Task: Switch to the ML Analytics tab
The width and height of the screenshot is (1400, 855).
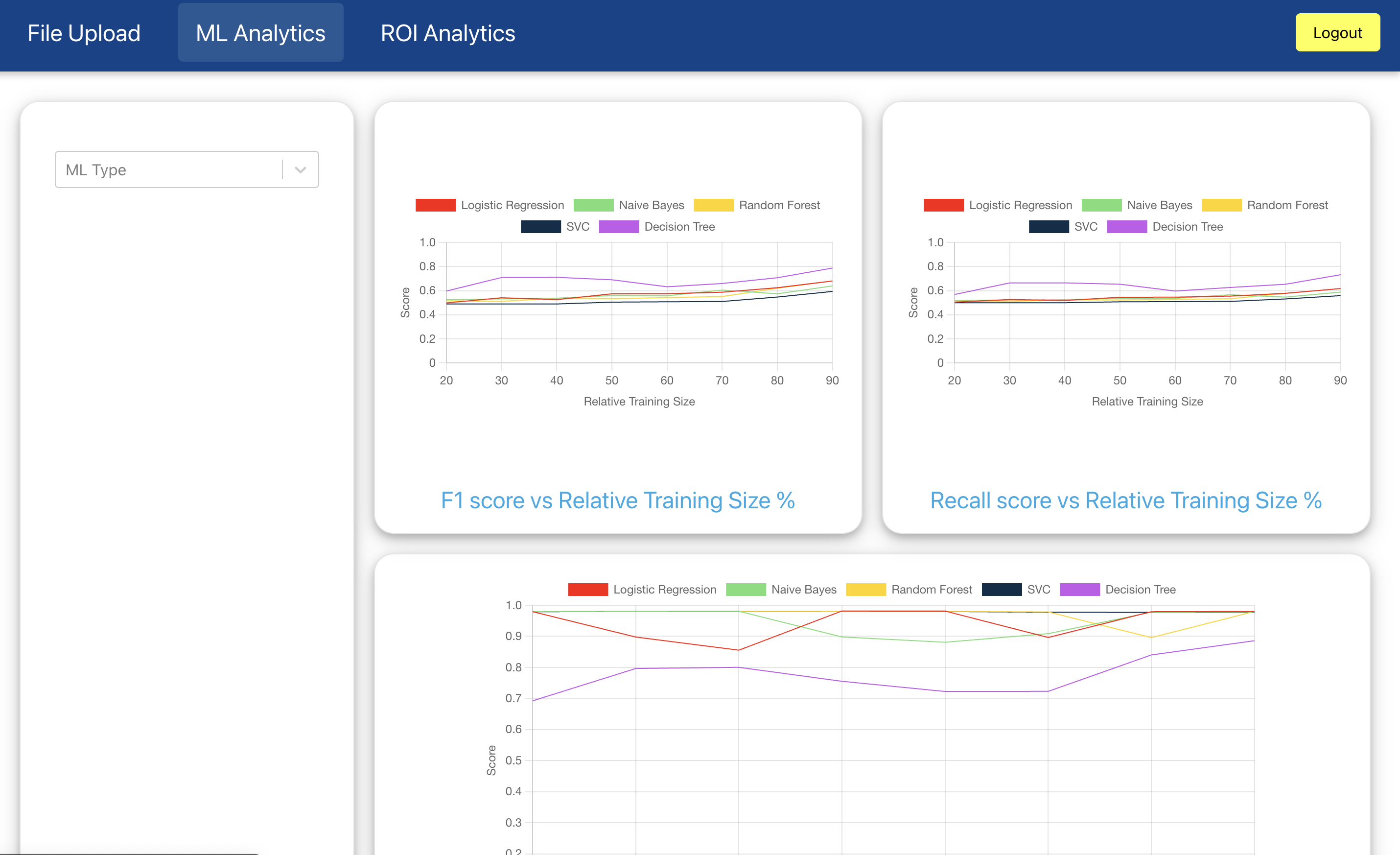Action: (x=261, y=33)
